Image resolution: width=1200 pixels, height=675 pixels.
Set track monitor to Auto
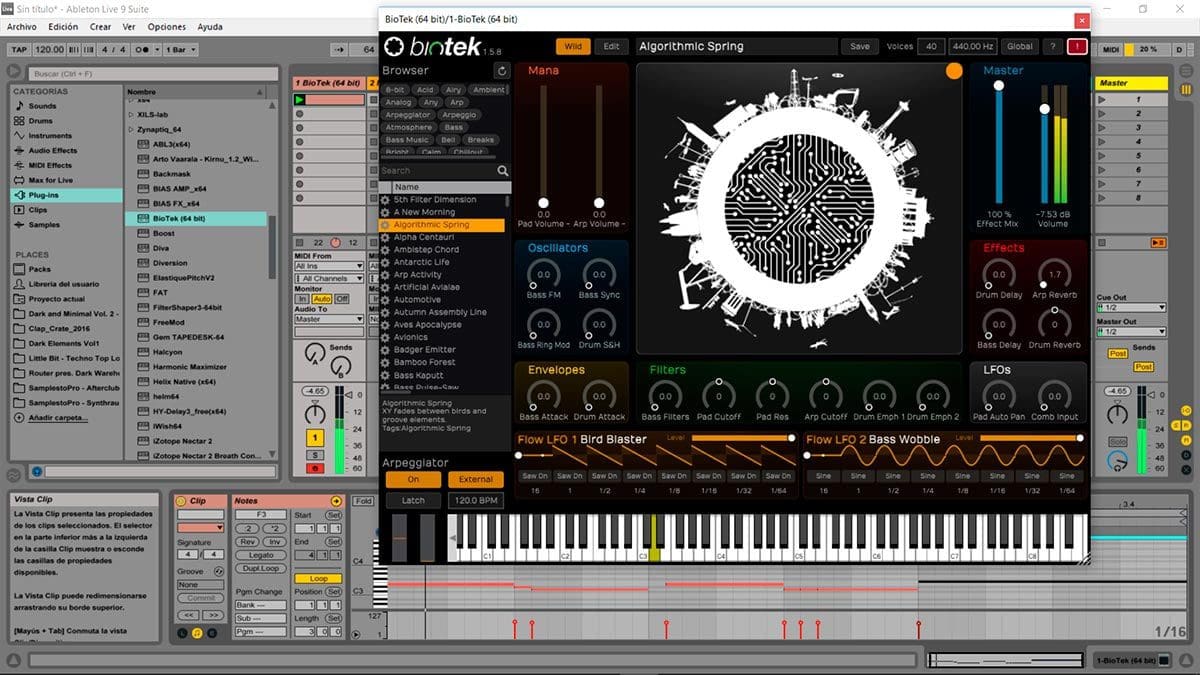(x=322, y=299)
